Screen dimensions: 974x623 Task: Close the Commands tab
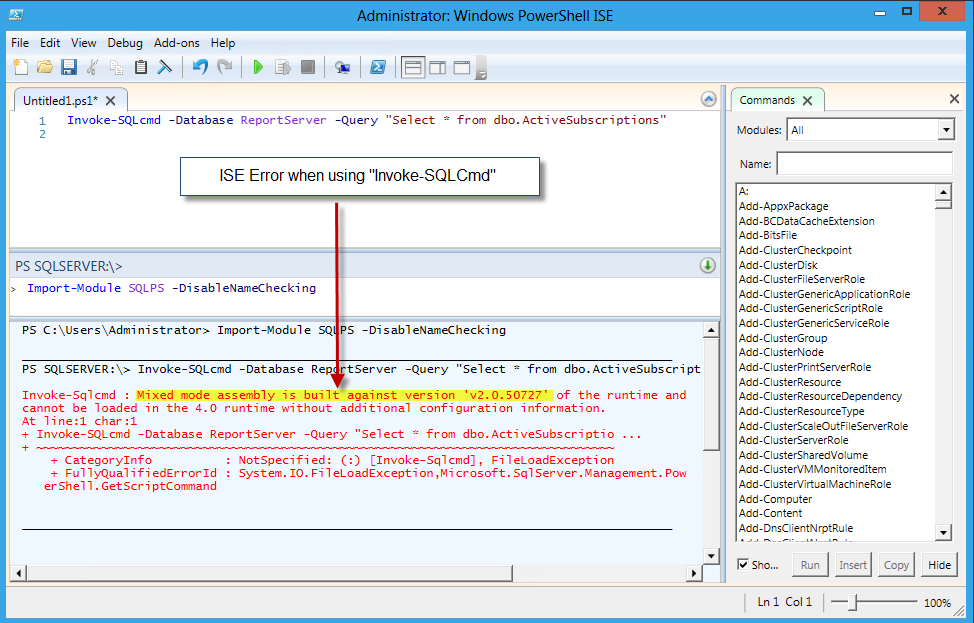(x=807, y=100)
